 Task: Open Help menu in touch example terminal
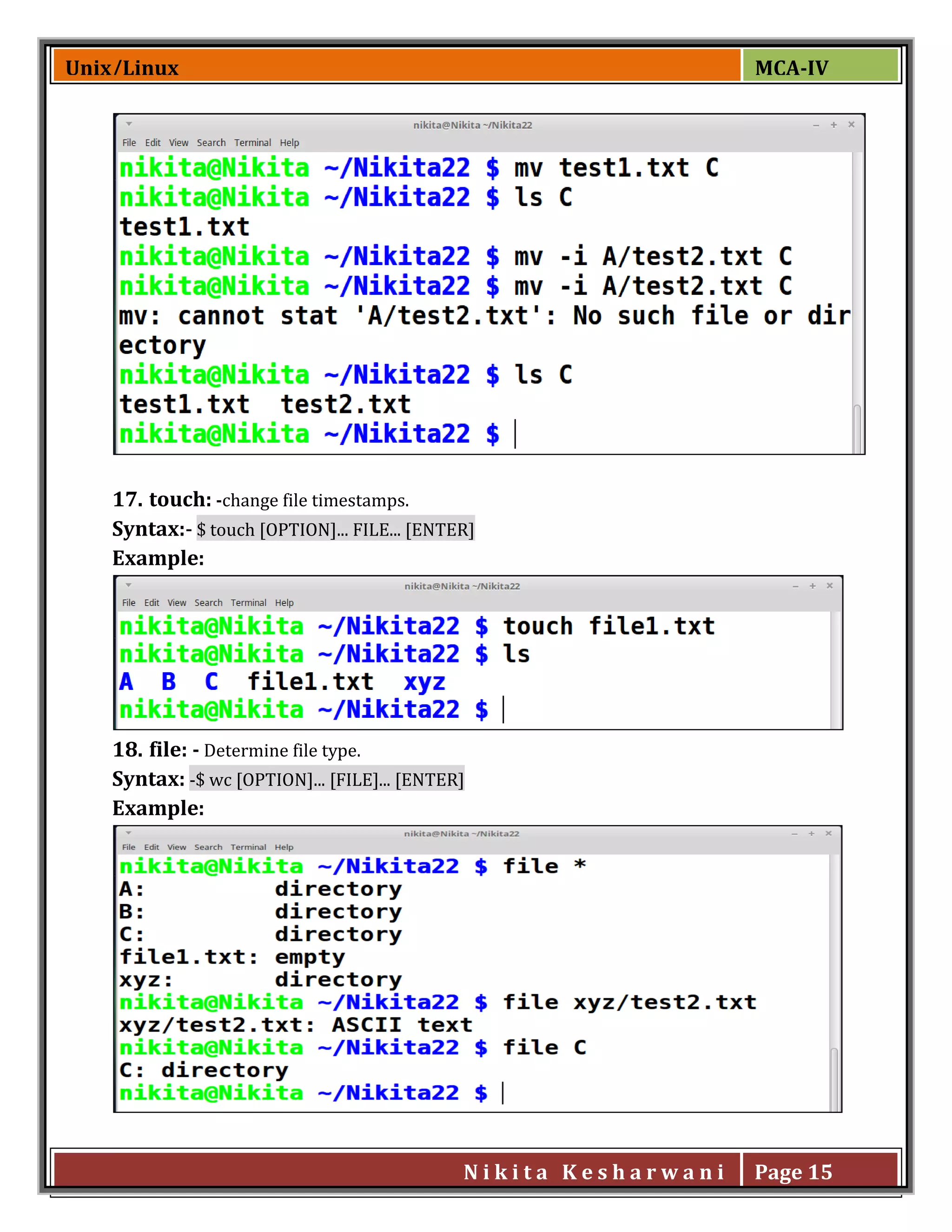coord(284,603)
